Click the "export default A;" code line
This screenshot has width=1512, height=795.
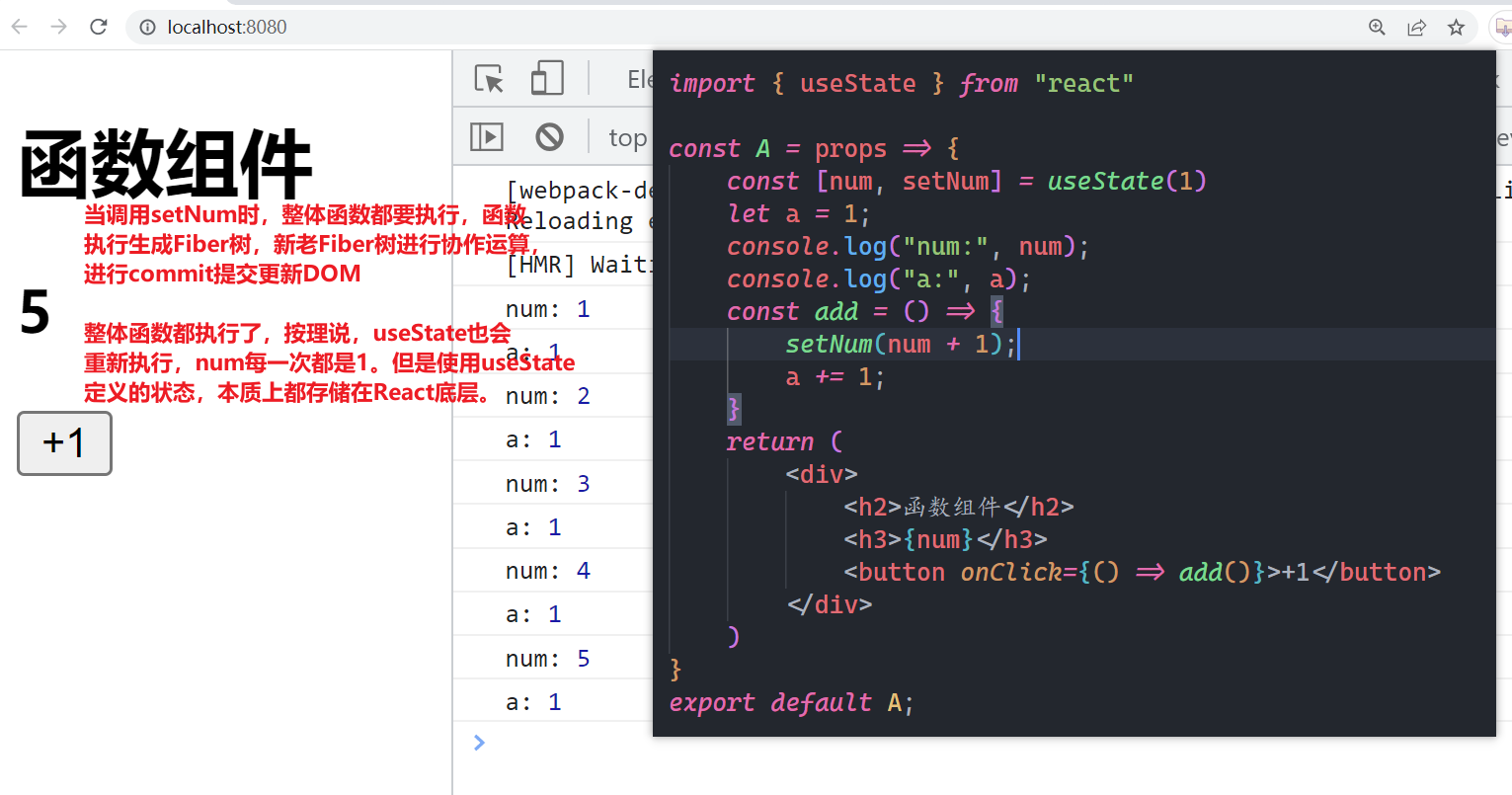click(792, 702)
